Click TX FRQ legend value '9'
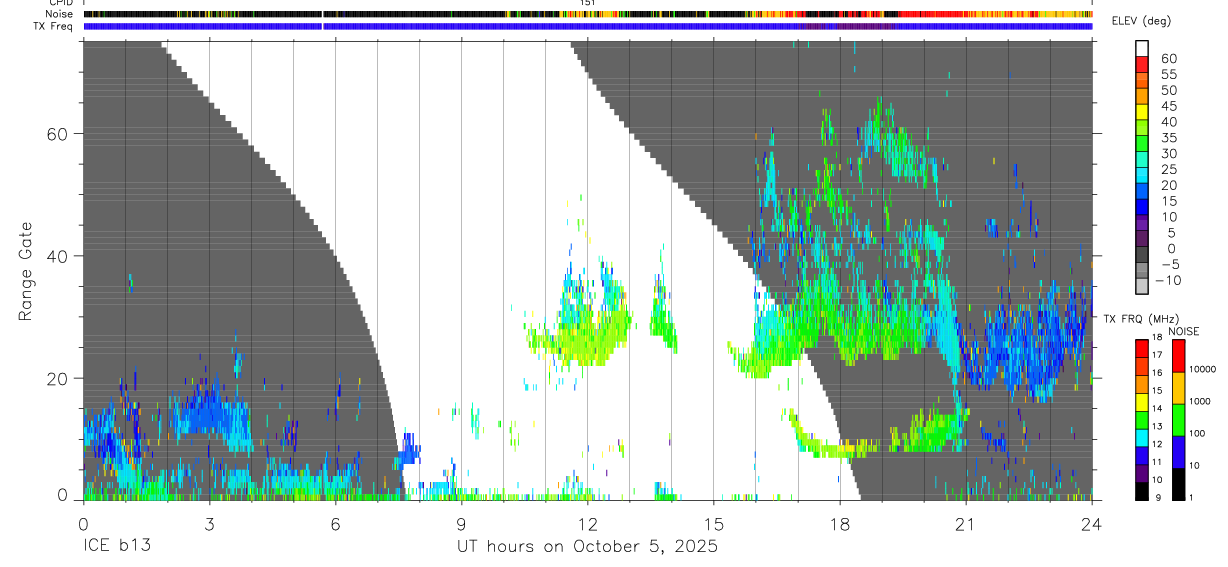Image resolution: width=1228 pixels, height=567 pixels. click(1157, 498)
